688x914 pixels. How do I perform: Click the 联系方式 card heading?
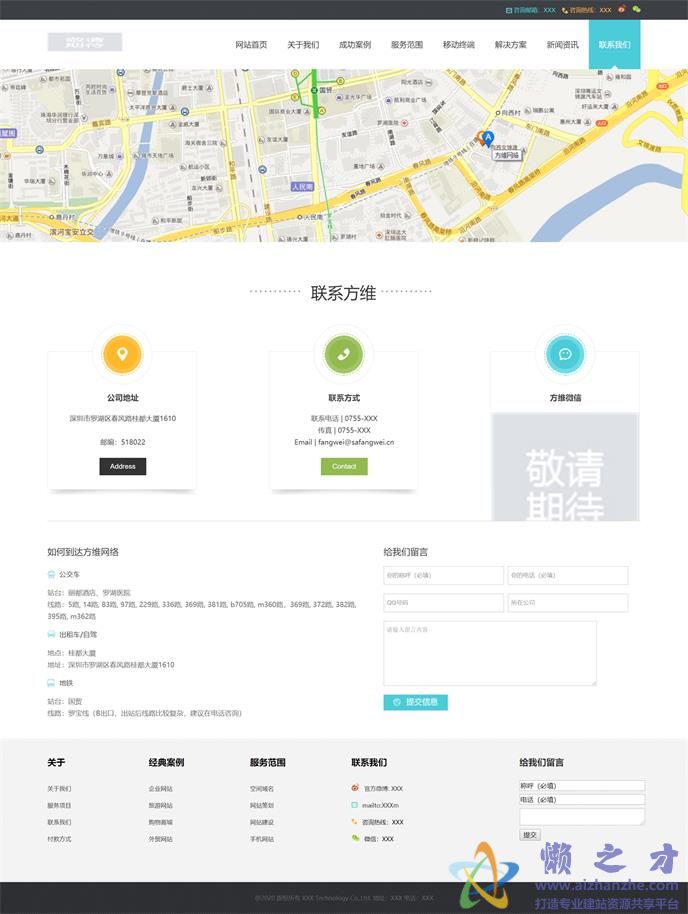coord(344,398)
